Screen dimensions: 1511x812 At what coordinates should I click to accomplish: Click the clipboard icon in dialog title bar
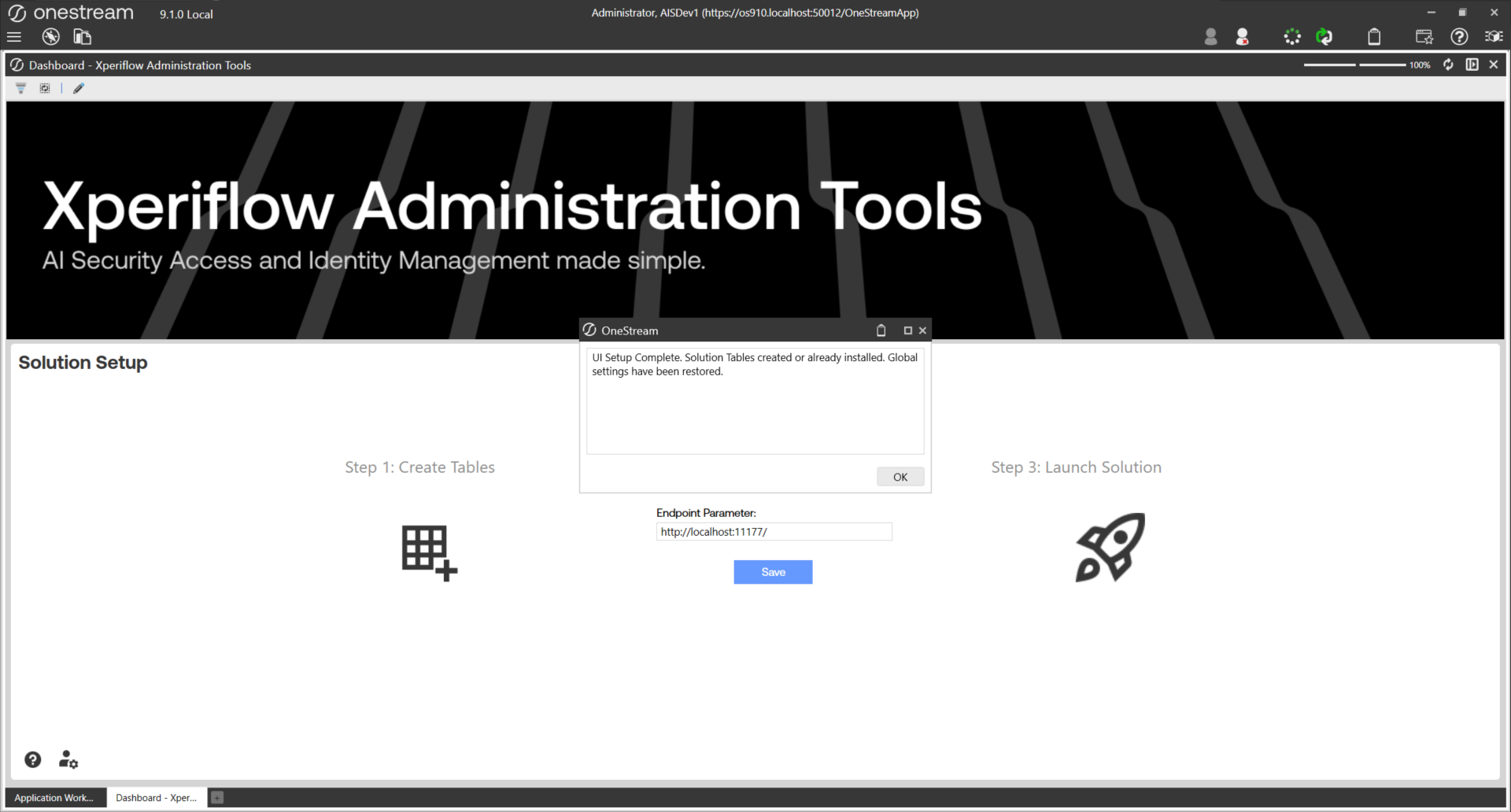881,330
